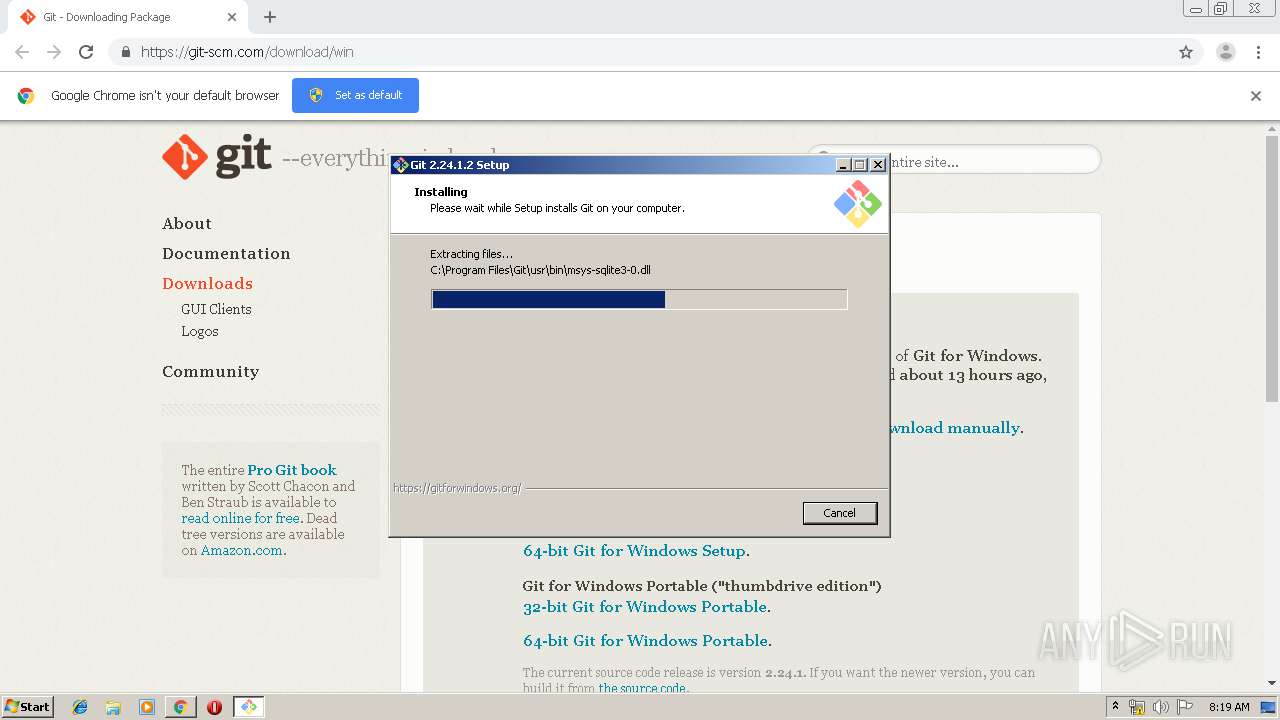Reload the page with the refresh icon
This screenshot has height=720, width=1280.
click(x=86, y=52)
